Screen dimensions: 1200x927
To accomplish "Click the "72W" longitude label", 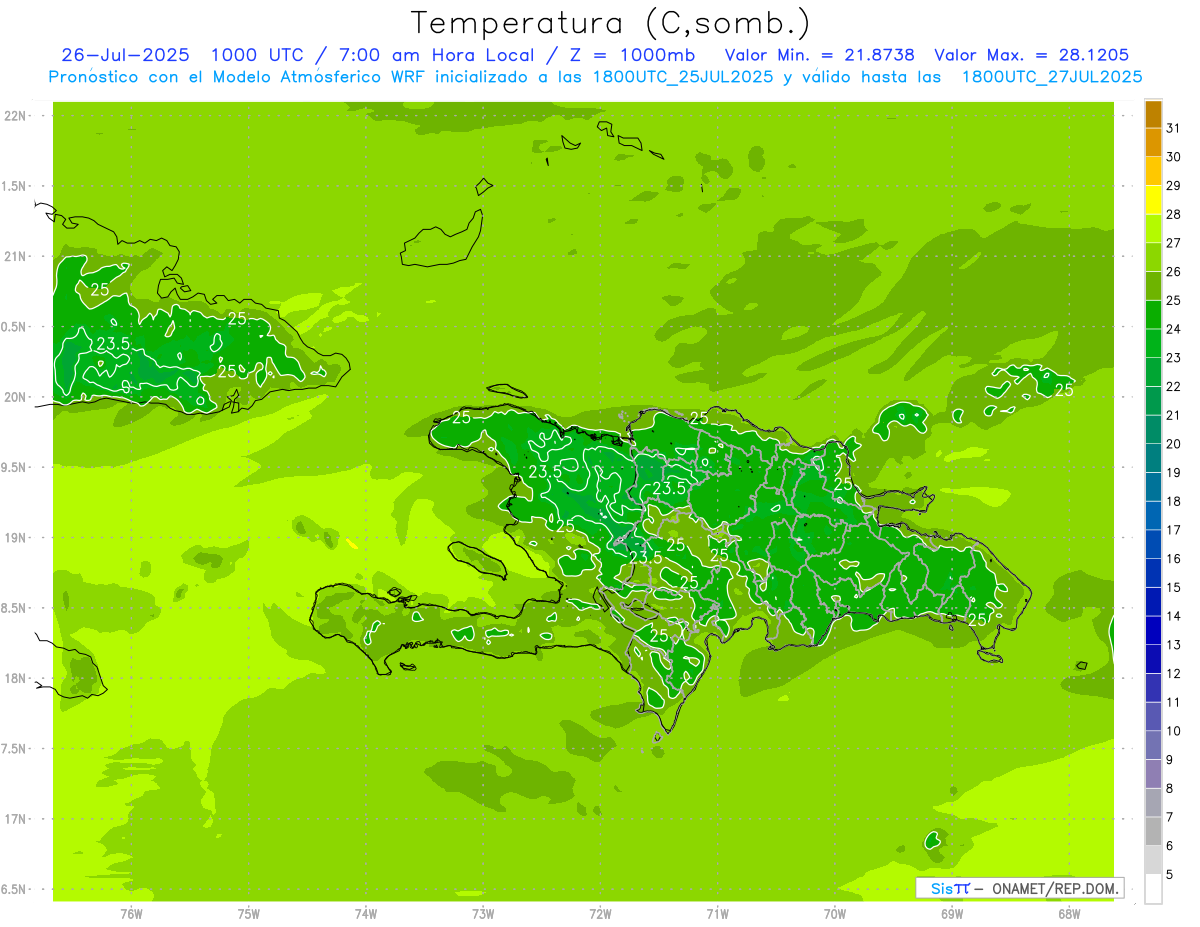I will coord(600,914).
